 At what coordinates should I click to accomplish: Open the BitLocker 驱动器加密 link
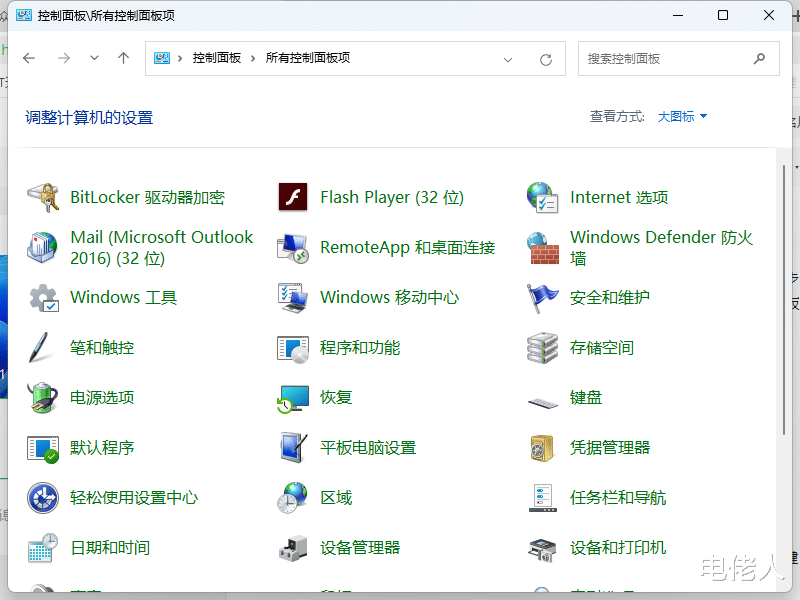(147, 197)
